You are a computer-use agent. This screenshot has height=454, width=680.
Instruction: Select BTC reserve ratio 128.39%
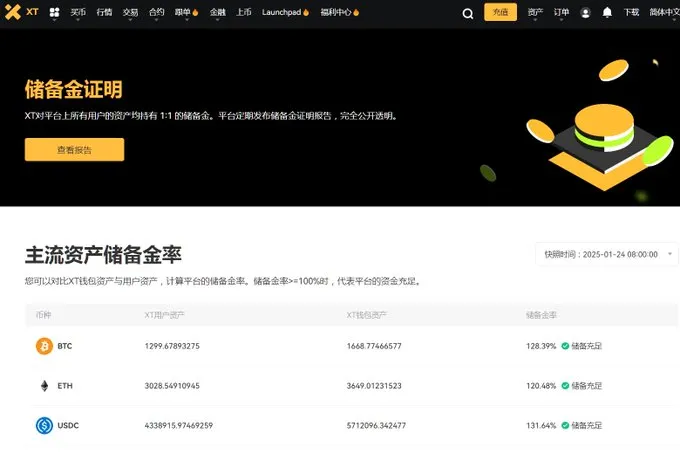point(541,346)
